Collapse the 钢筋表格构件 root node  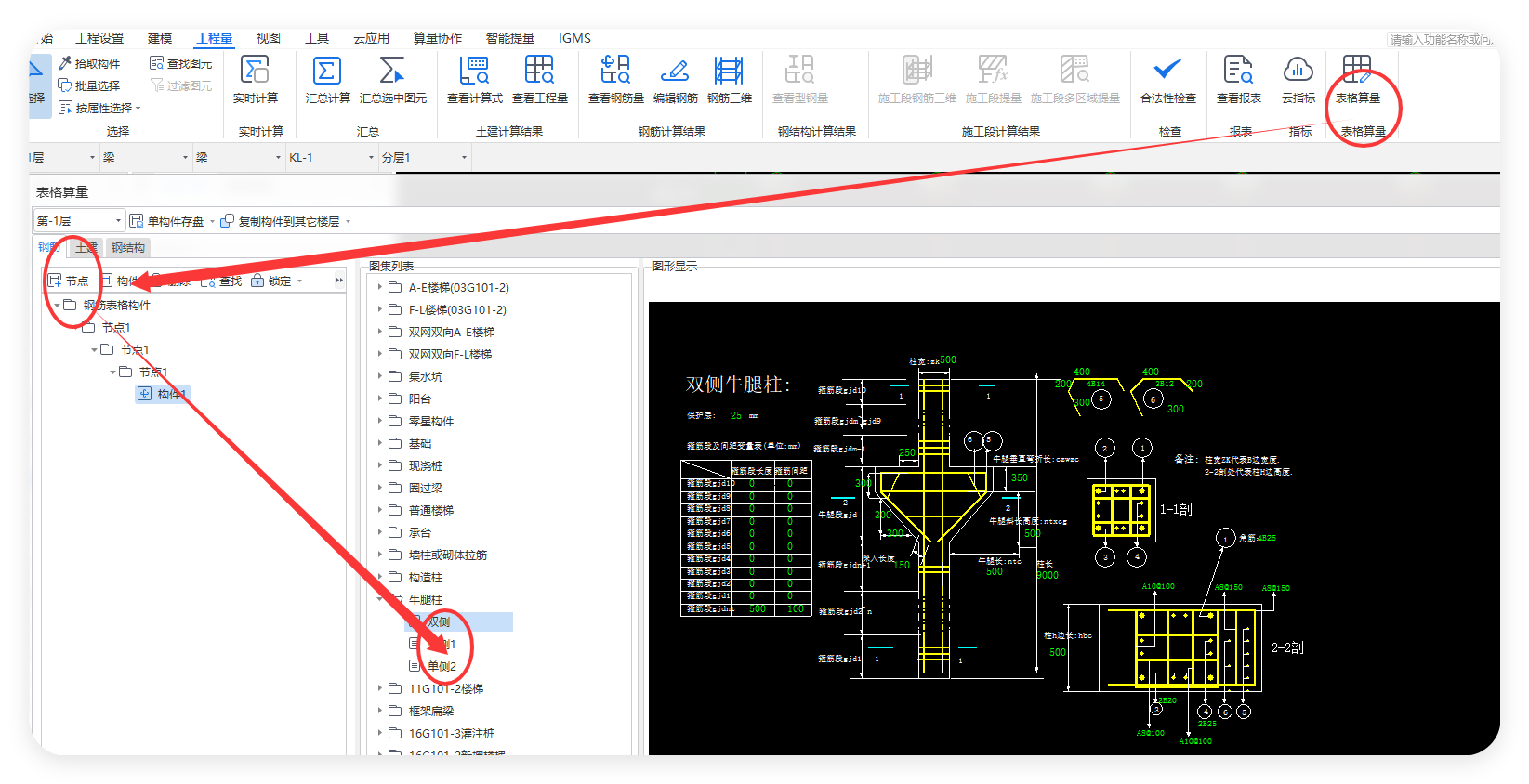57,305
